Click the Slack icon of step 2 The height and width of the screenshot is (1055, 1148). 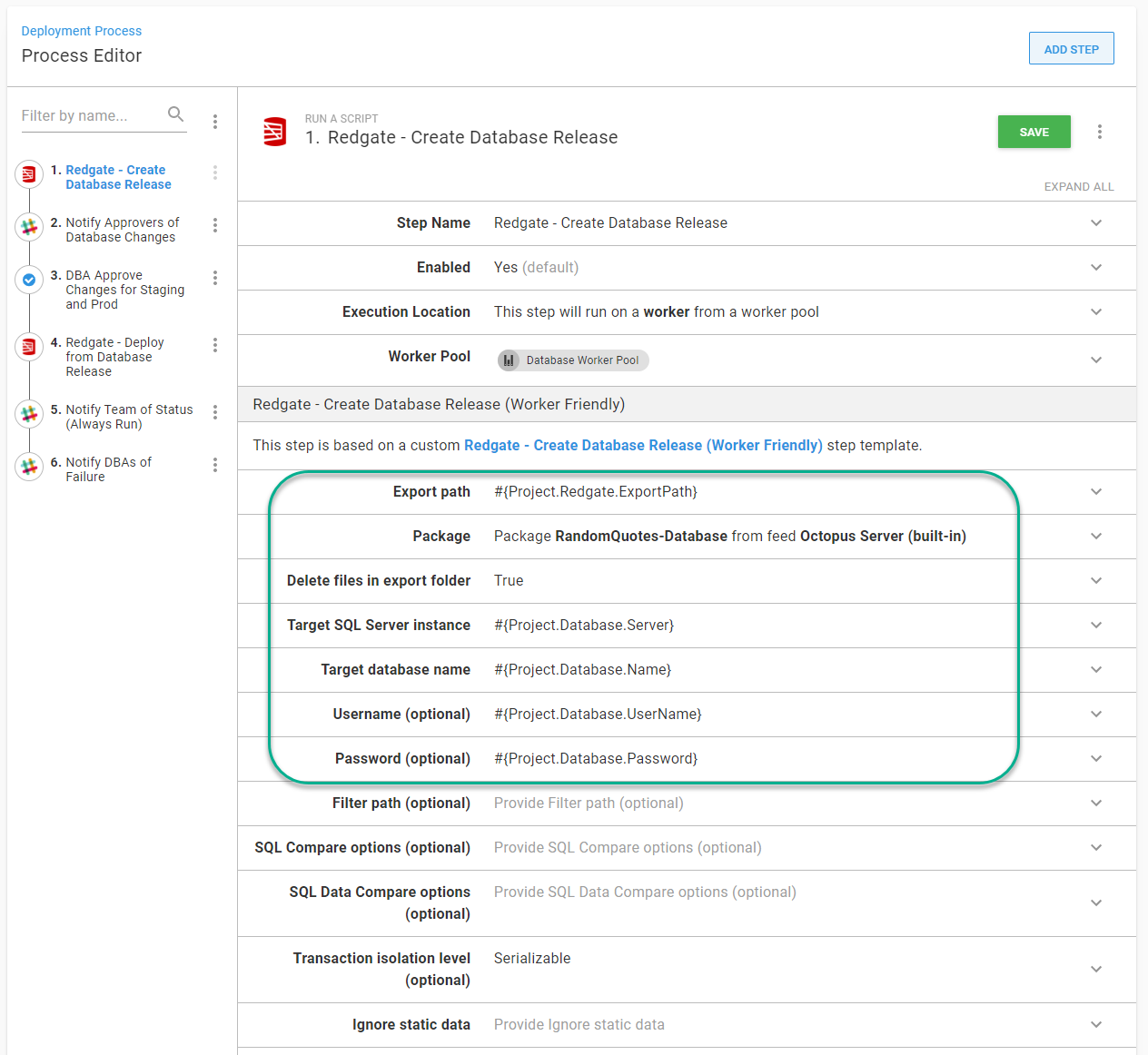pos(29,227)
